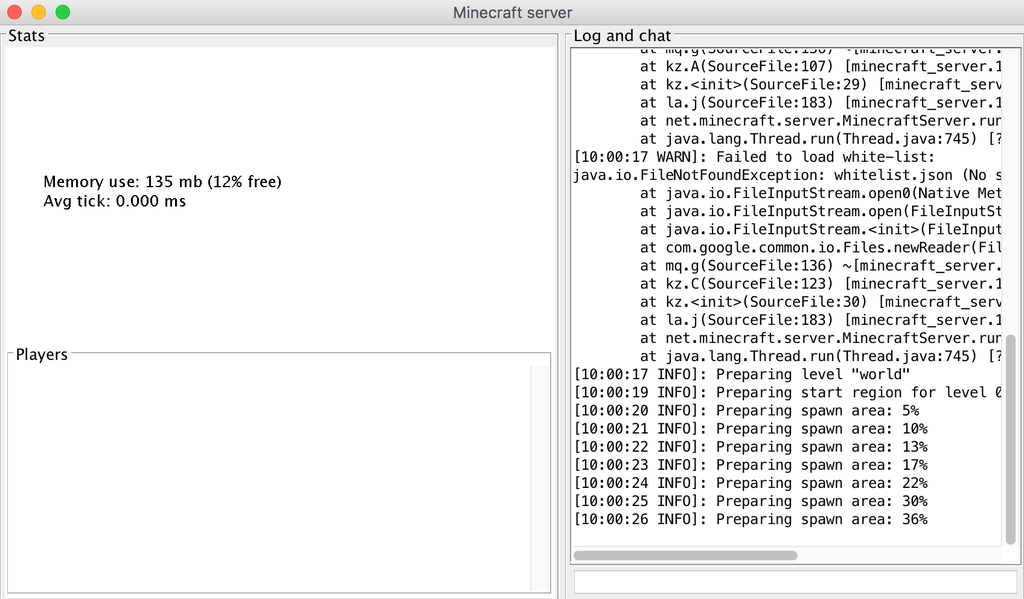Click the 'Preparing spawn area: 10%' log line

point(750,429)
